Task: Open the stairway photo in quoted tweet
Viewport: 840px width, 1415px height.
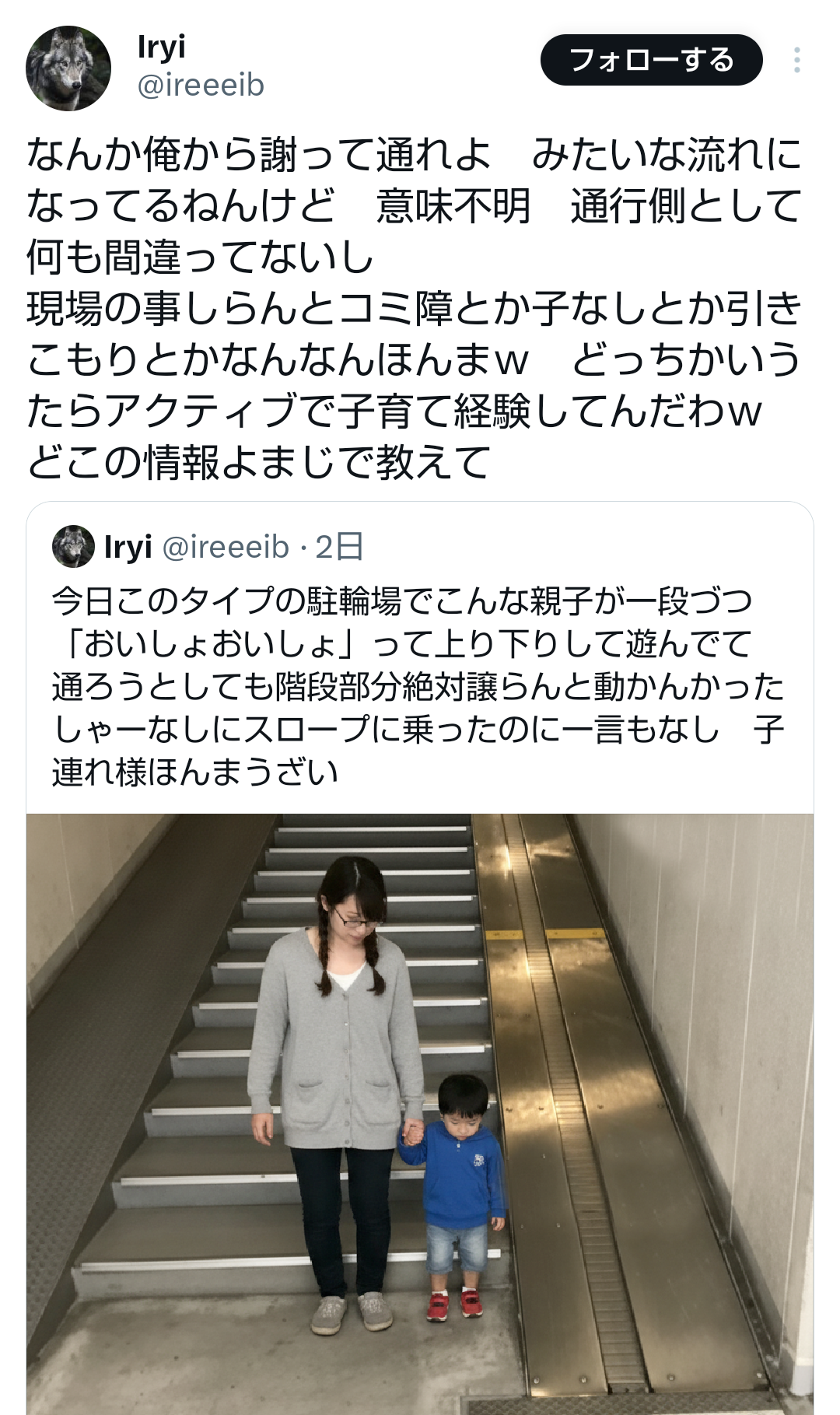Action: pos(420,1114)
